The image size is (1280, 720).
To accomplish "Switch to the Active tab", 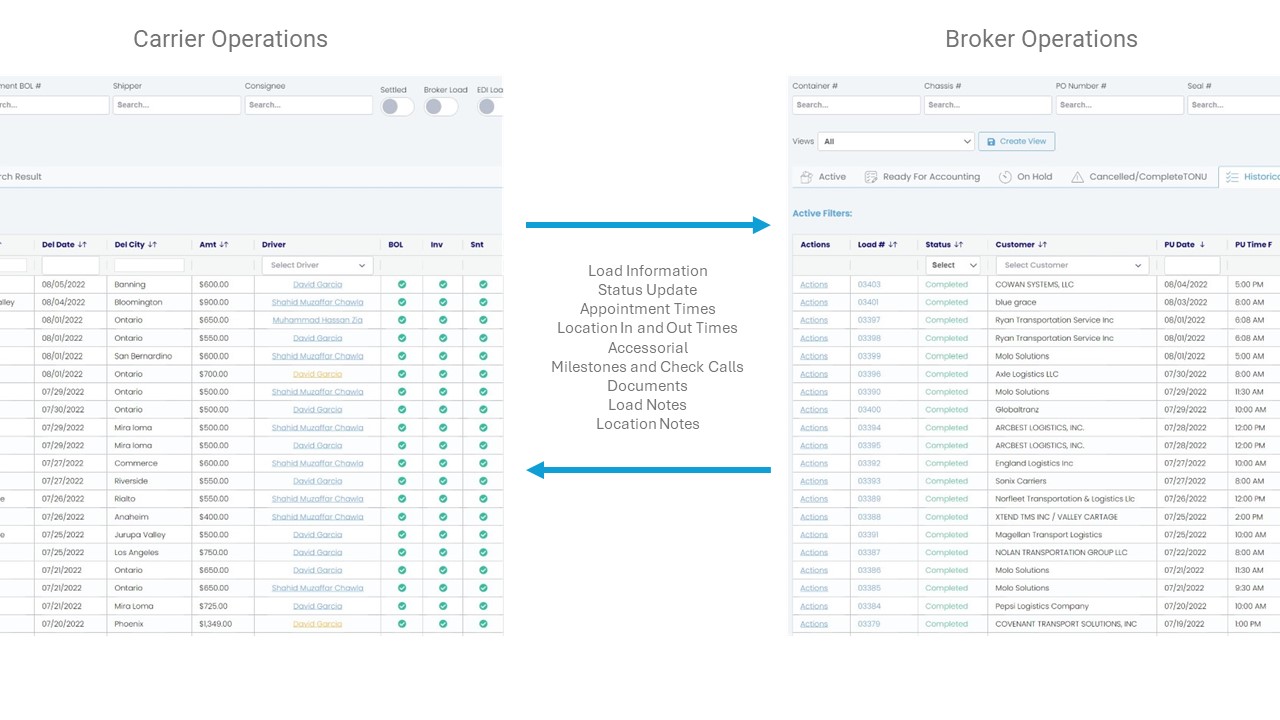I will click(x=823, y=177).
